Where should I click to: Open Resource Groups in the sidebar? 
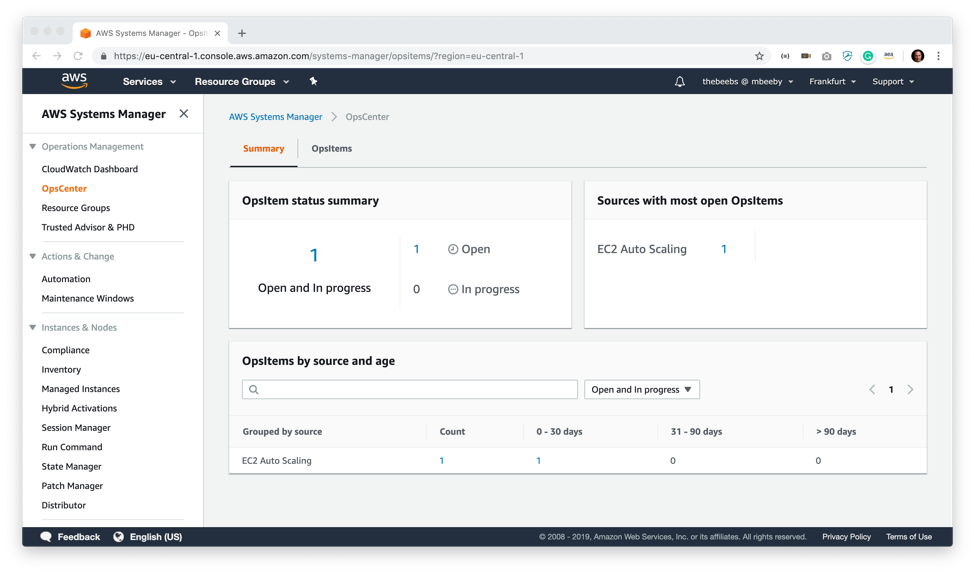click(76, 207)
